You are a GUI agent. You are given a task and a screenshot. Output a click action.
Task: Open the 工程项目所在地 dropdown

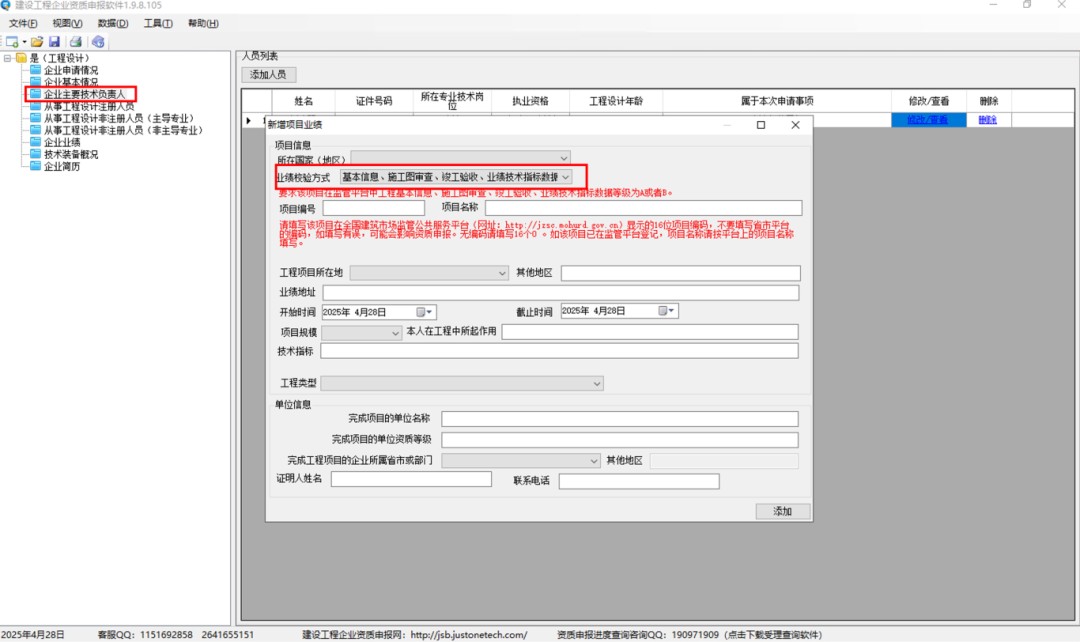pyautogui.click(x=503, y=273)
